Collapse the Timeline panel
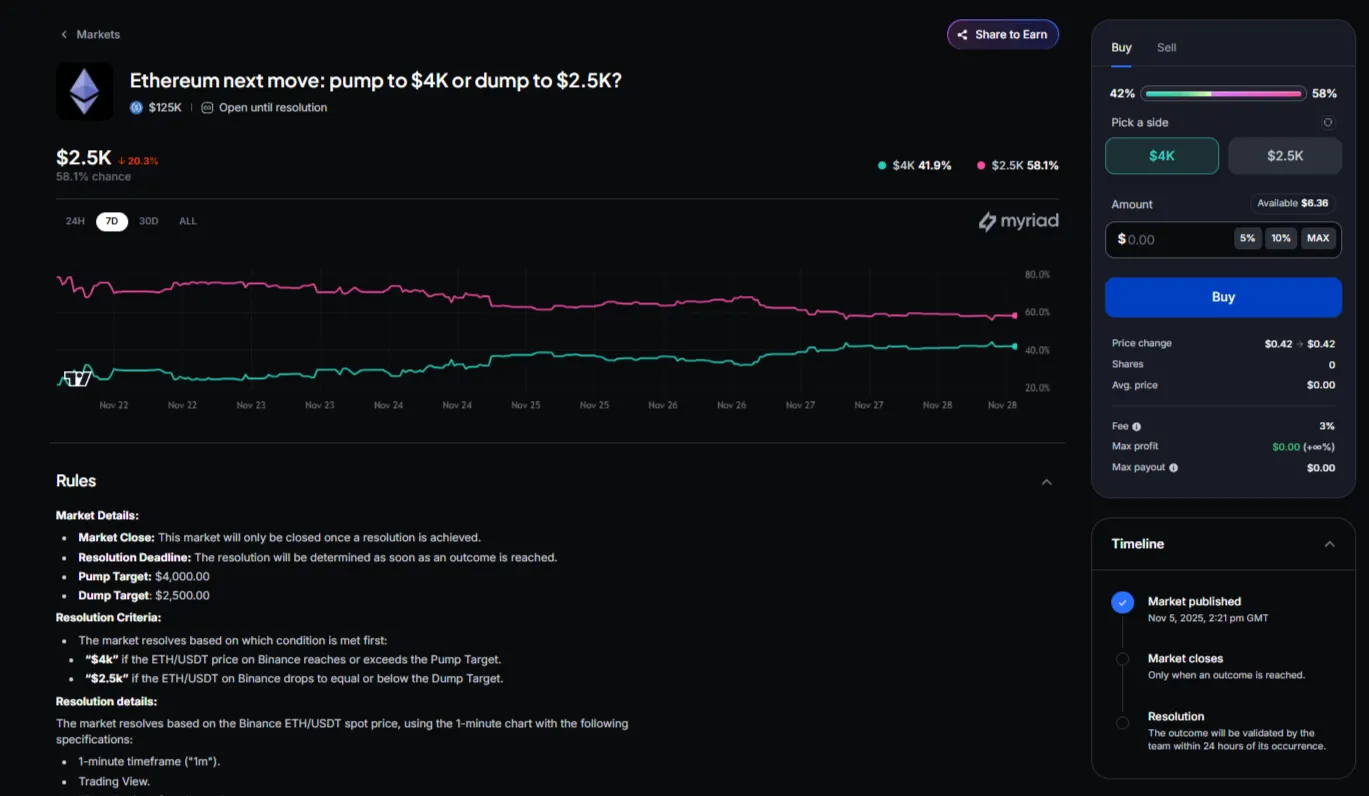The image size is (1369, 796). coord(1329,544)
